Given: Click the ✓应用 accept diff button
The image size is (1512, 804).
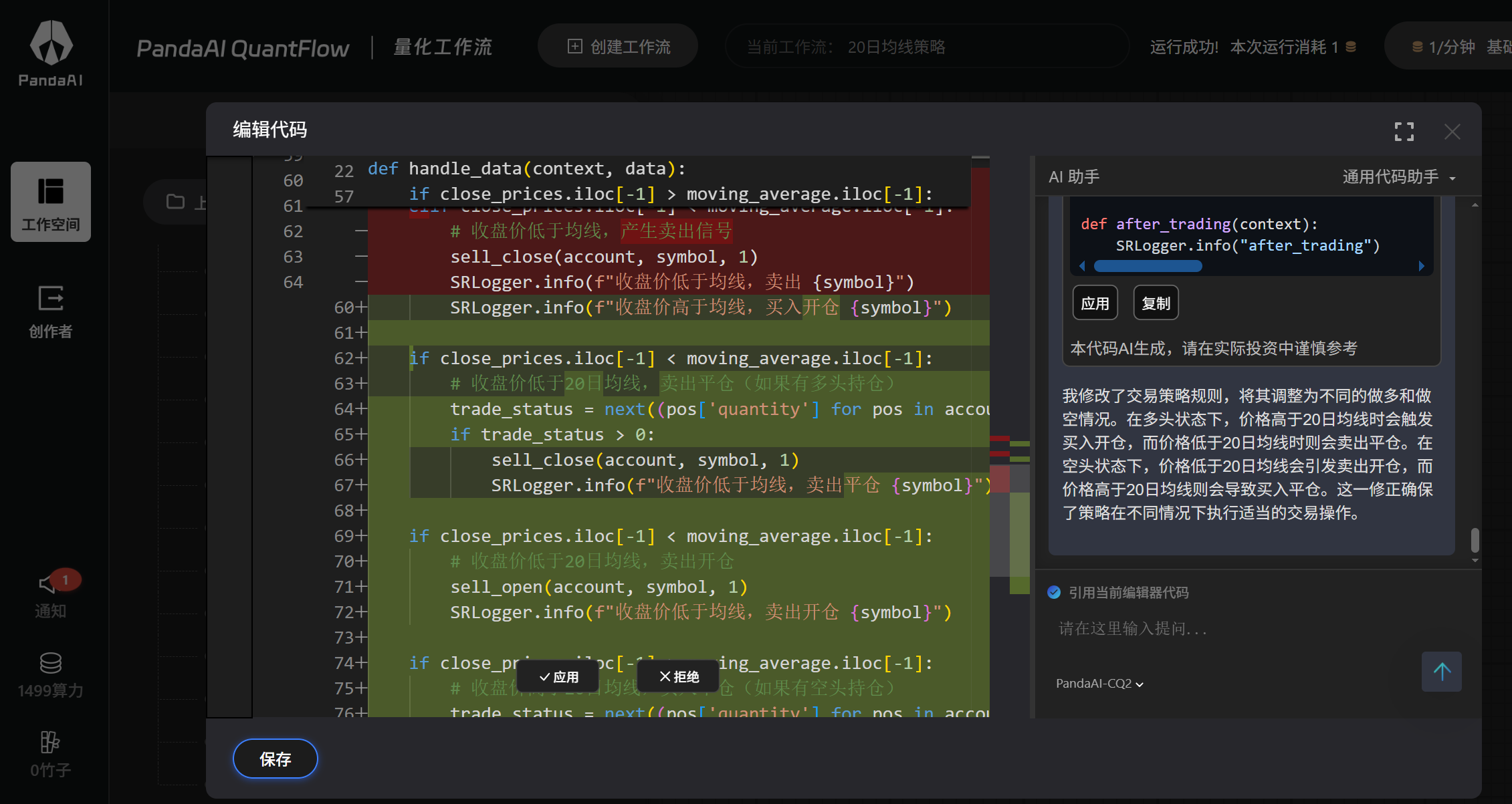Looking at the screenshot, I should click(x=559, y=677).
